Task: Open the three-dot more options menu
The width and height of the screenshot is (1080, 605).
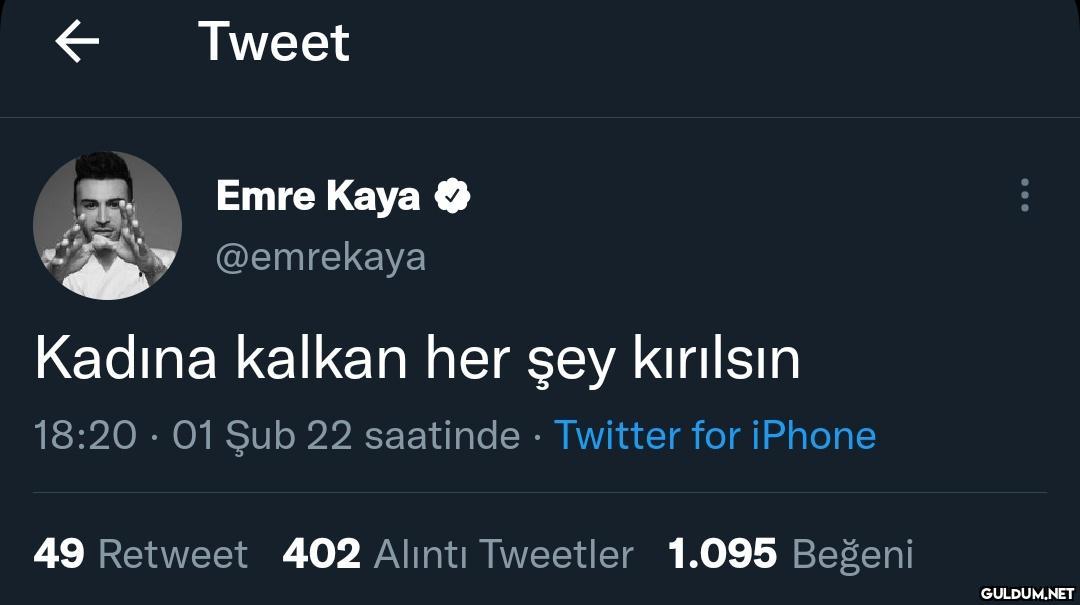Action: click(1024, 196)
